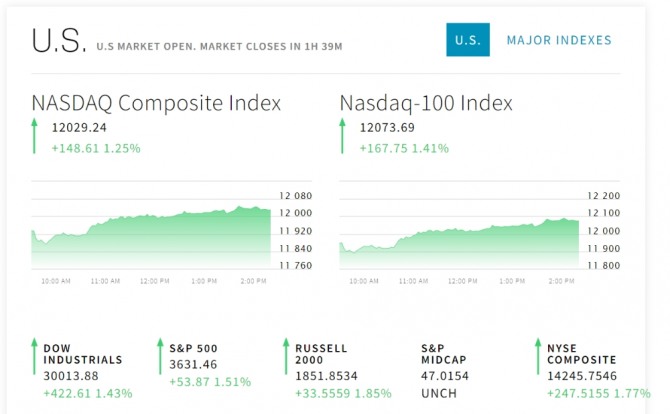
Task: Select the U.S. tab button
Action: tap(467, 41)
